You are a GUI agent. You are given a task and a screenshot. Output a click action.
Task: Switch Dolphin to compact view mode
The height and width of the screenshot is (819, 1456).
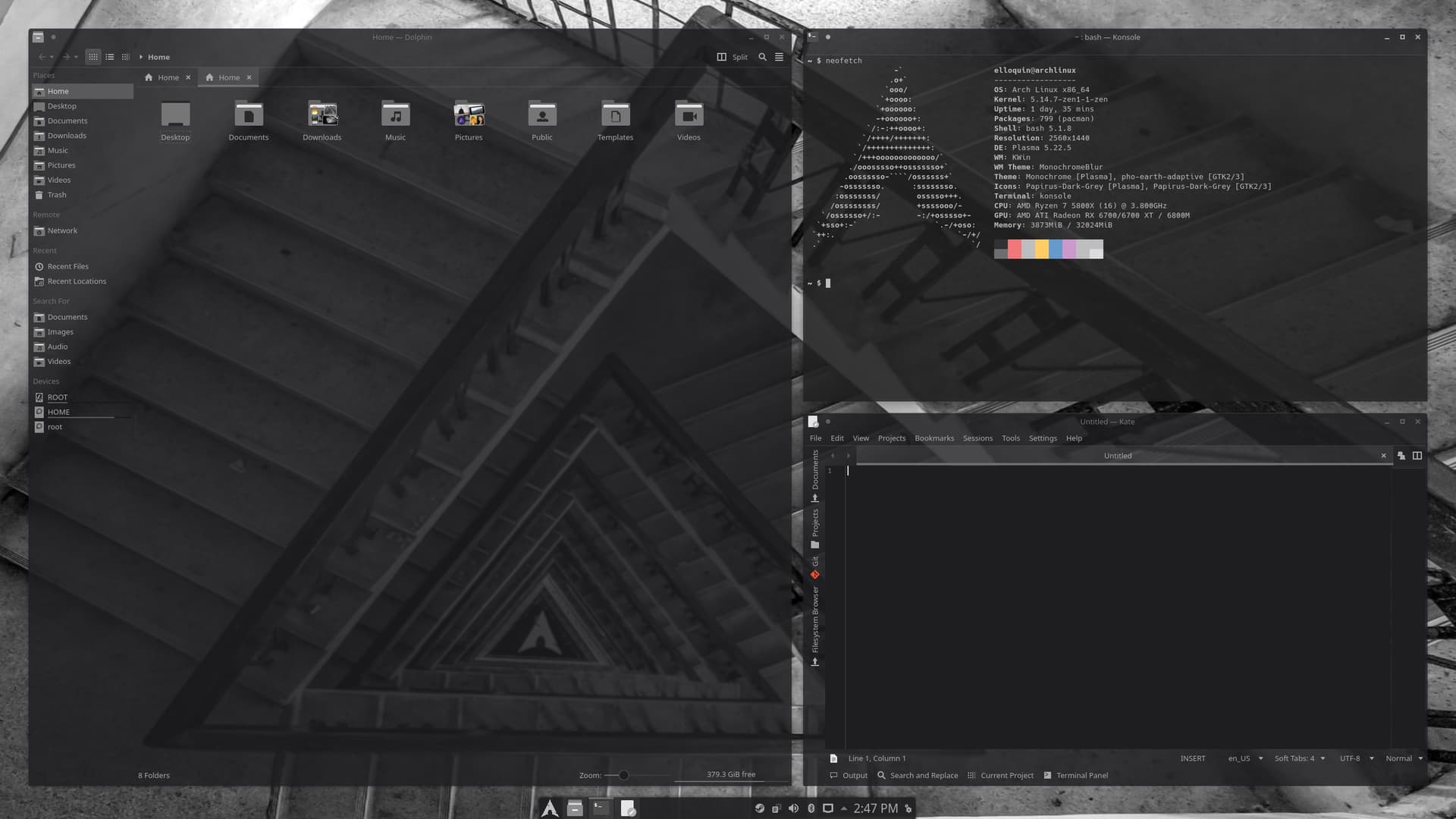coord(110,57)
